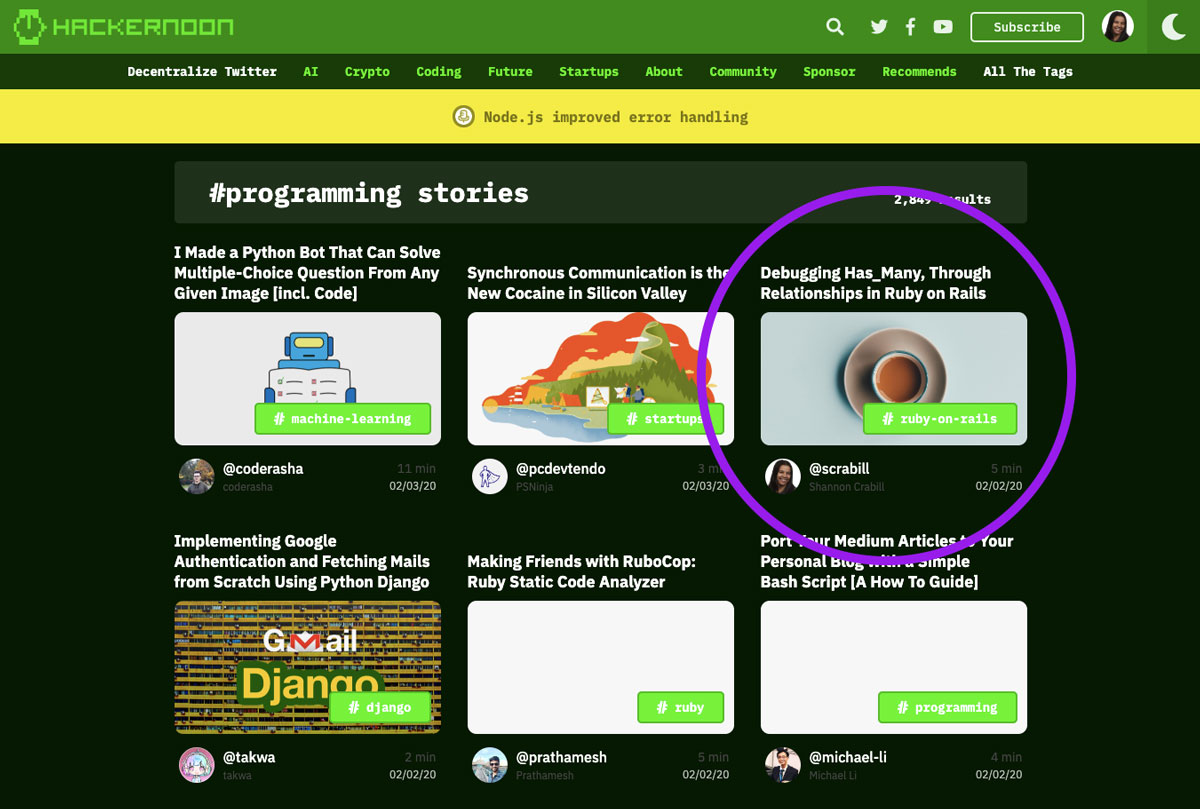The height and width of the screenshot is (809, 1200).
Task: Click the PSNinja author subtitle
Action: point(534,487)
